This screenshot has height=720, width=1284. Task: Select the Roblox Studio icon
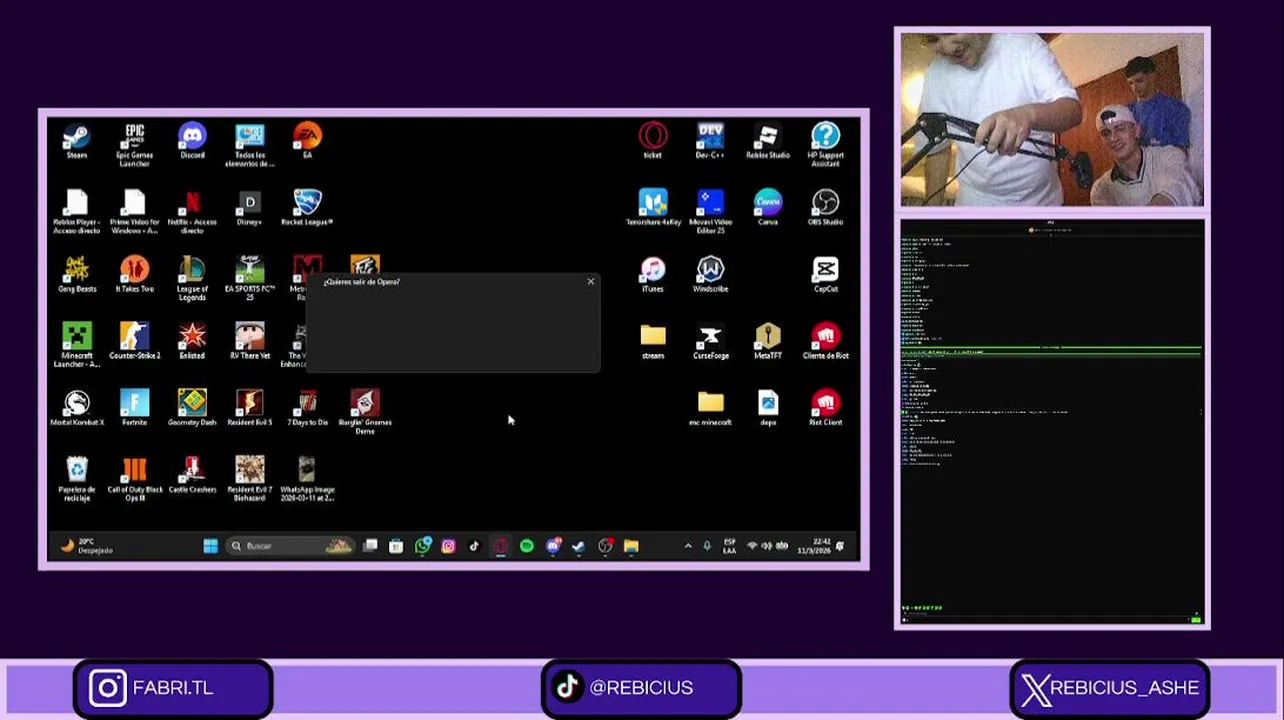(768, 141)
